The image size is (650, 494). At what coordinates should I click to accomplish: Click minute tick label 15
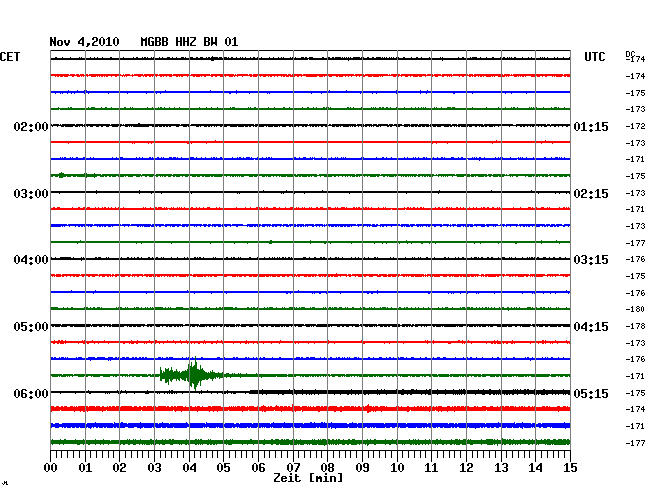pyautogui.click(x=570, y=467)
